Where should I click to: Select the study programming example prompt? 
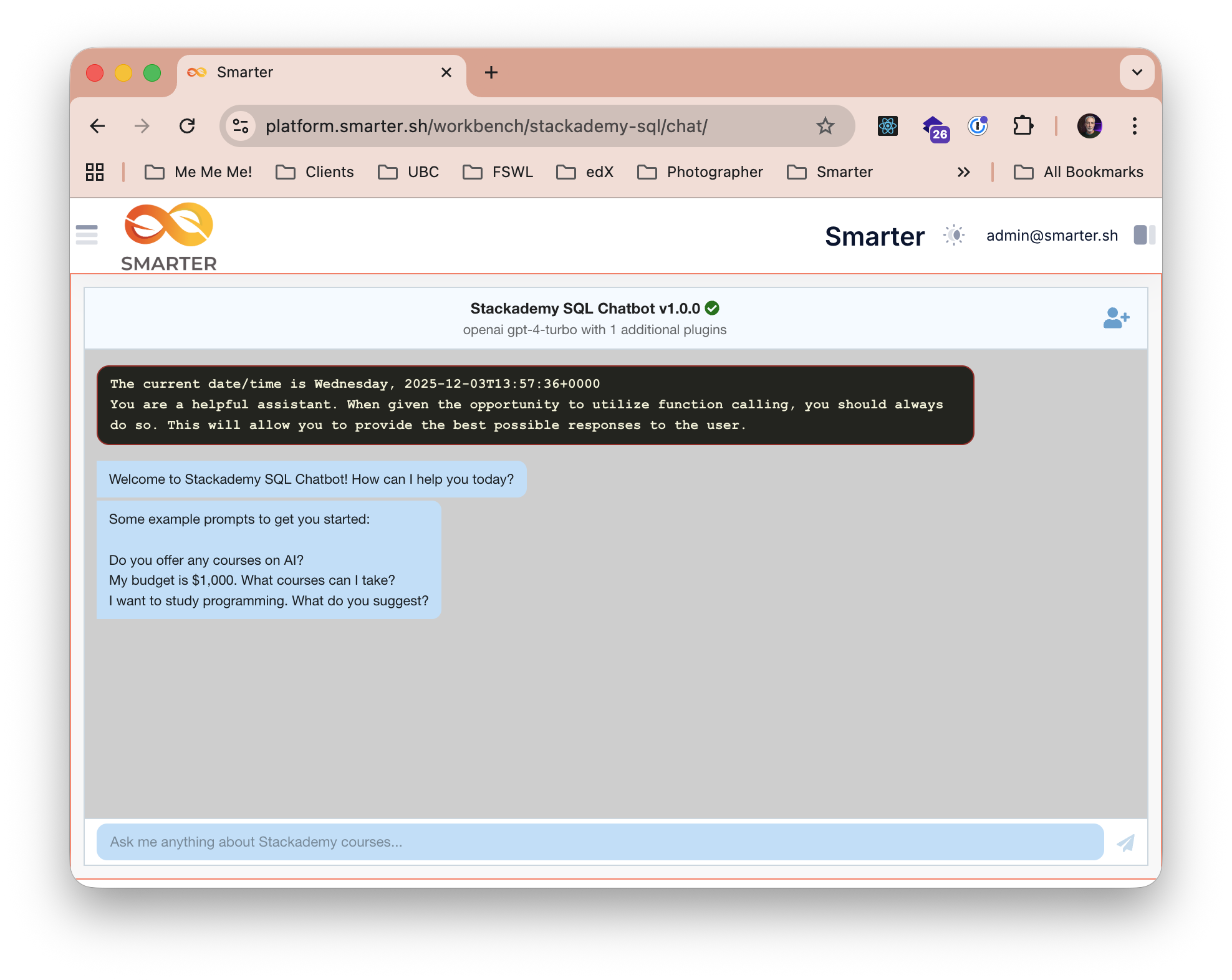point(269,600)
